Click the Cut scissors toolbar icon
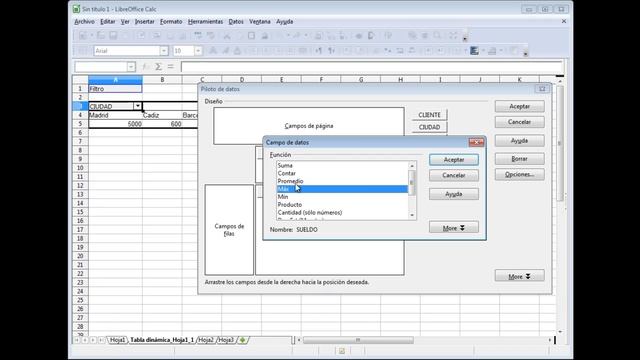Screen dimensions: 640x360 (x=227, y=36)
